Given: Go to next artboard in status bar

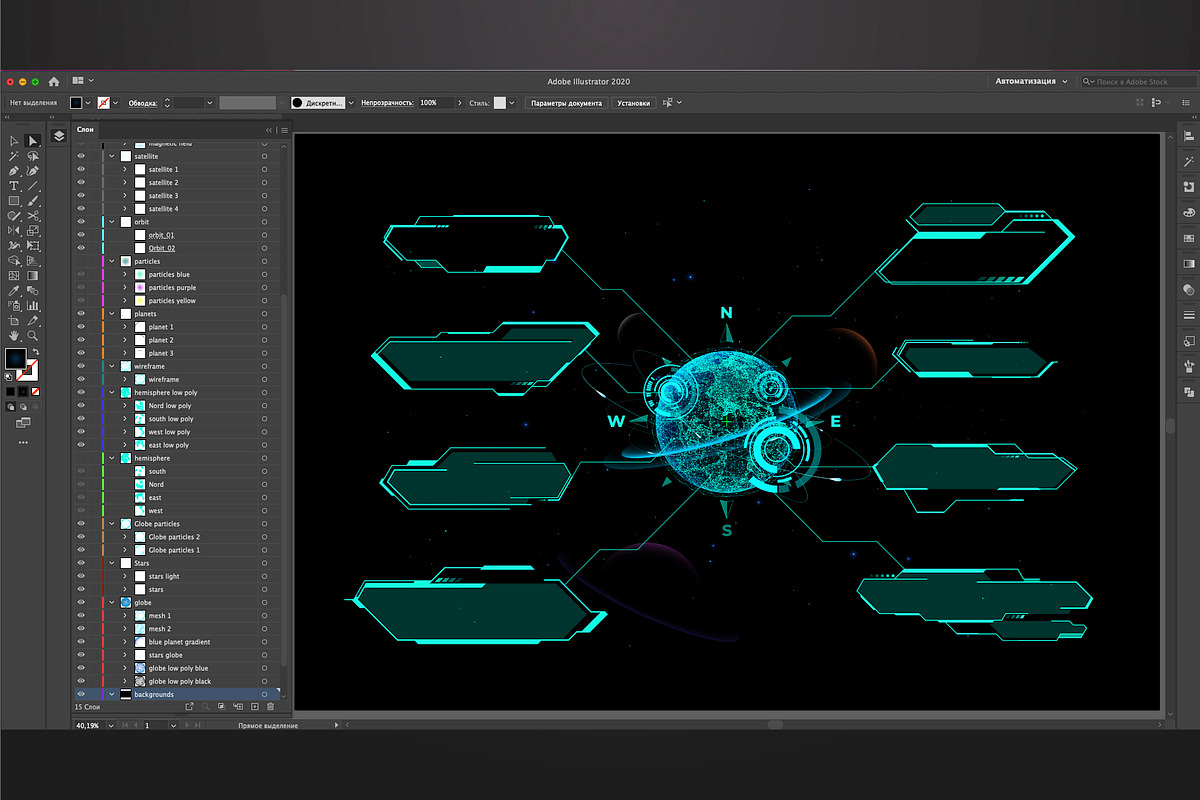Looking at the screenshot, I should tap(187, 725).
